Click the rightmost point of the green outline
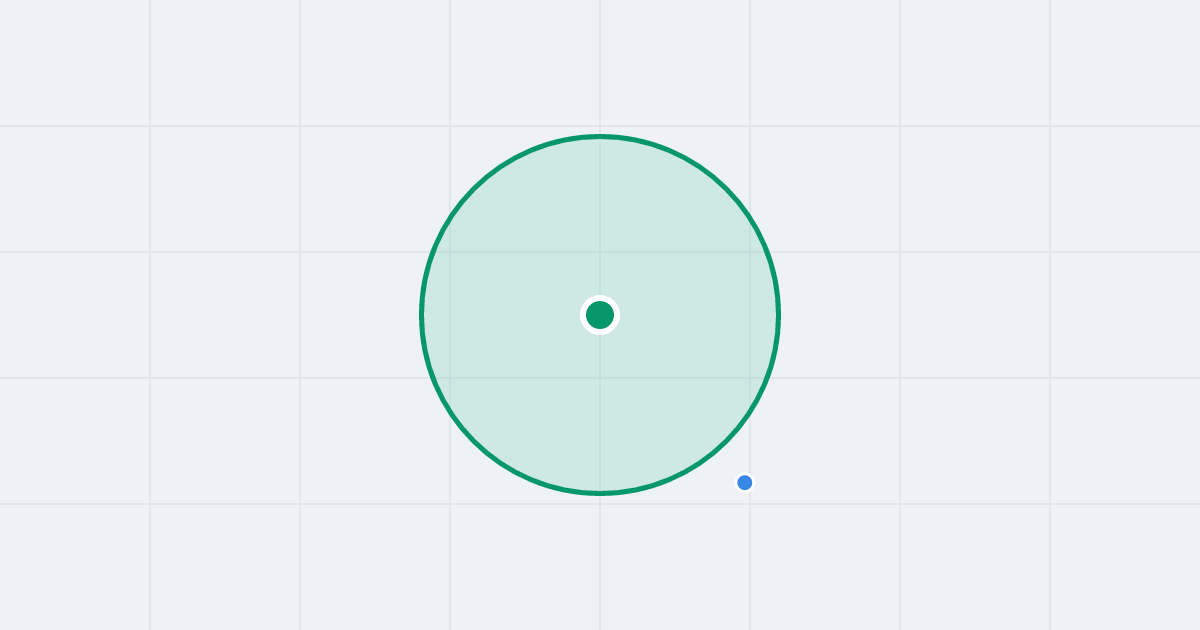Viewport: 1200px width, 630px height. click(x=778, y=315)
